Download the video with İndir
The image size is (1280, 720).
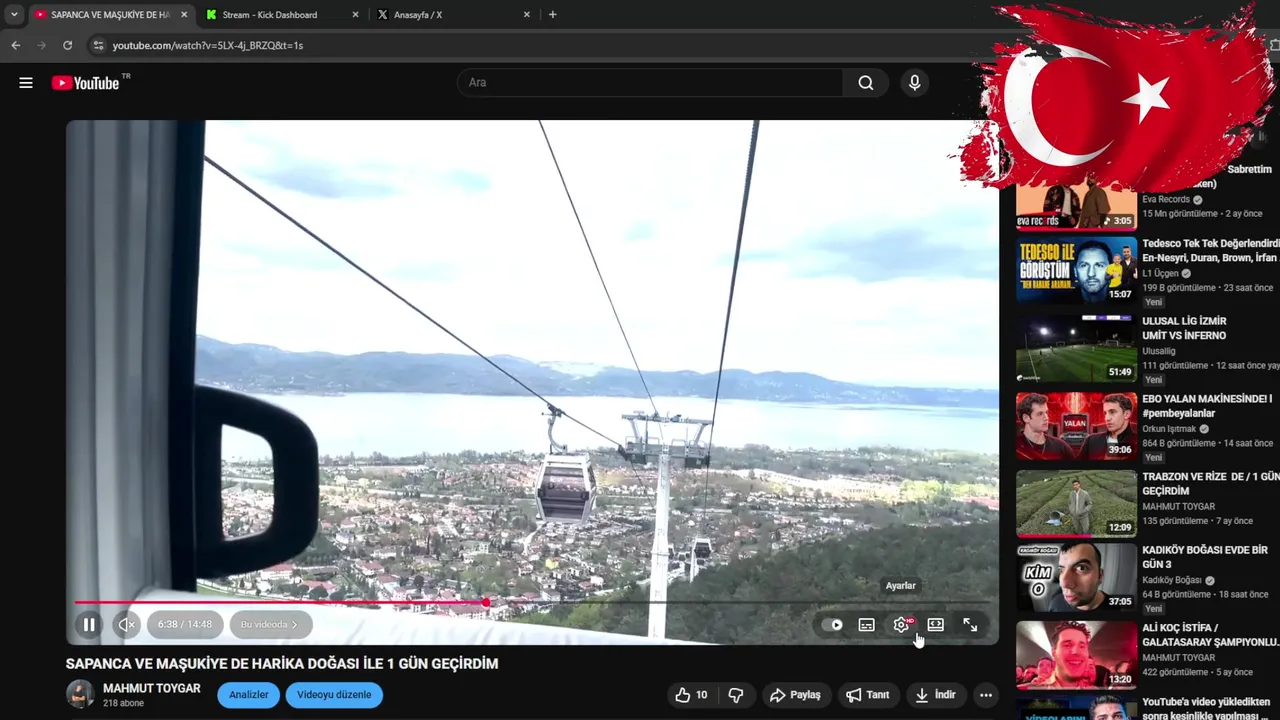936,695
